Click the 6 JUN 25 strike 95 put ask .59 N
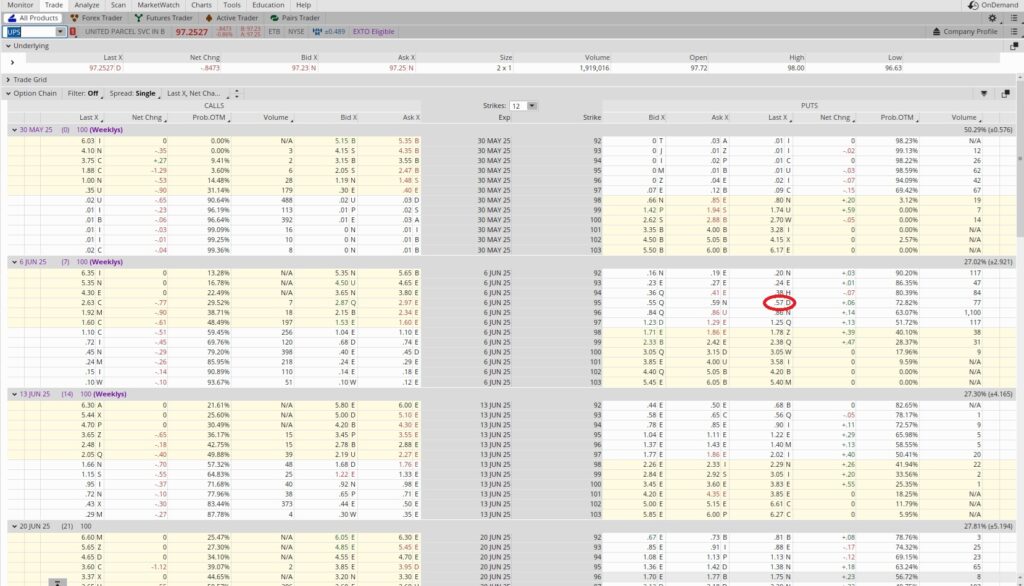This screenshot has height=586, width=1024. (719, 303)
